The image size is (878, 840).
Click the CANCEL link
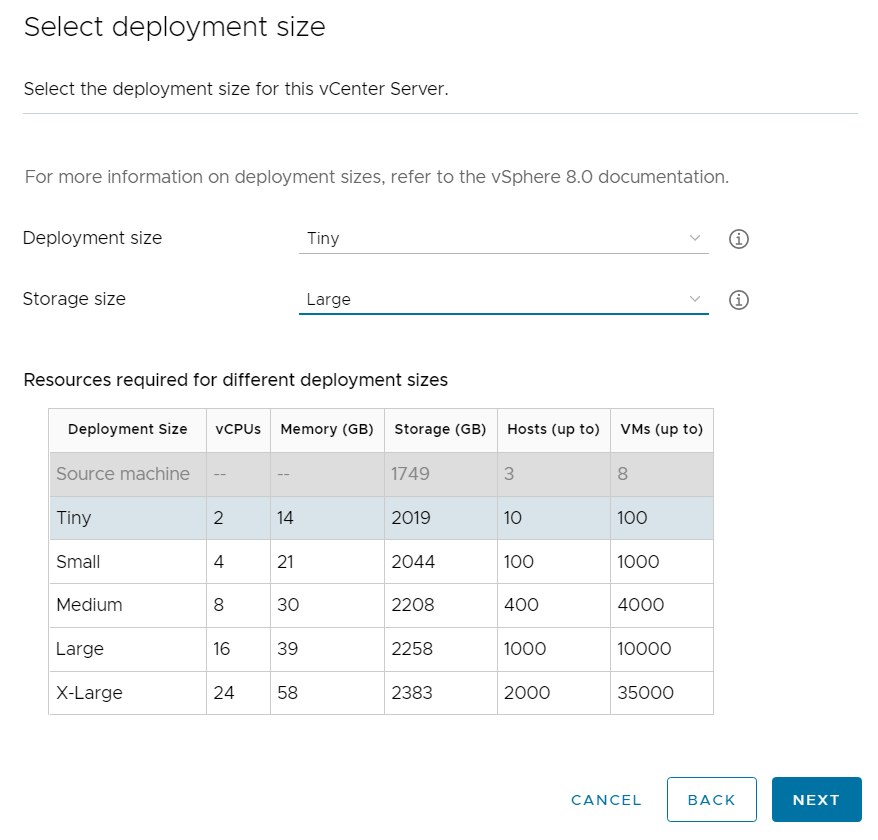[606, 800]
